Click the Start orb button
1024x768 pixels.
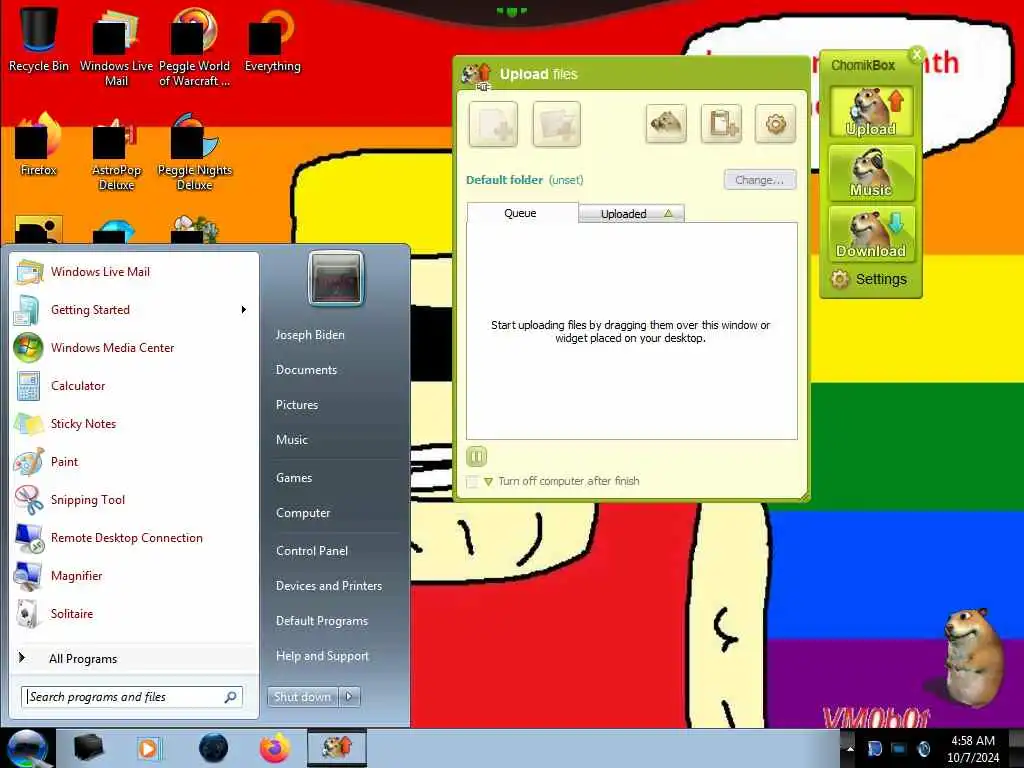click(x=27, y=748)
